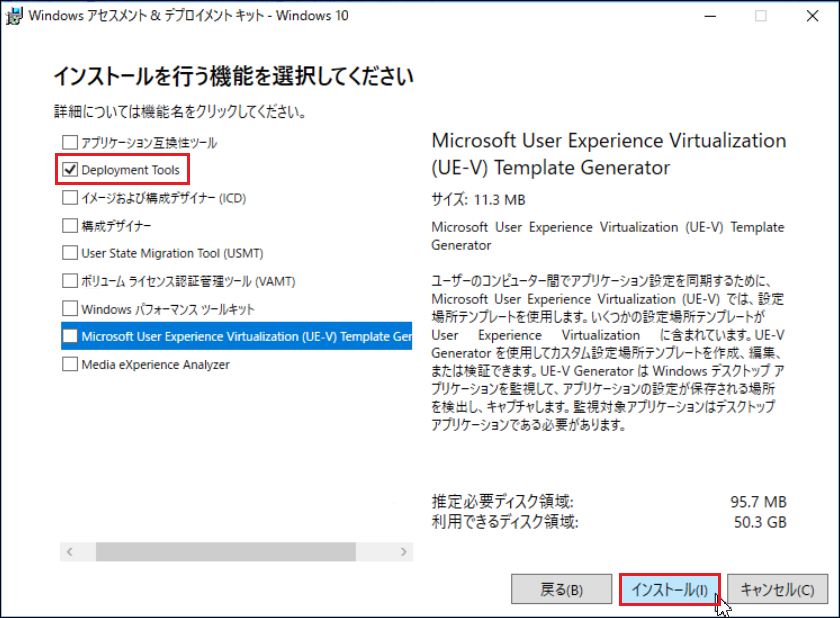Check イメージおよび構成デザイナー (ICD) checkbox
The width and height of the screenshot is (840, 618).
coord(70,198)
